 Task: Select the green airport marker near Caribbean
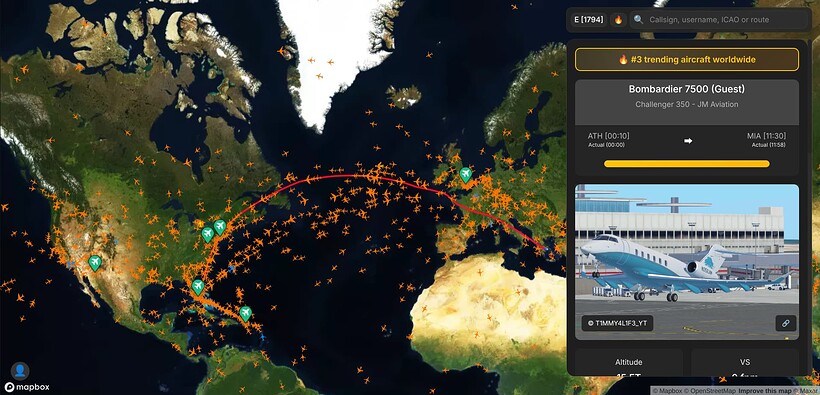[245, 314]
